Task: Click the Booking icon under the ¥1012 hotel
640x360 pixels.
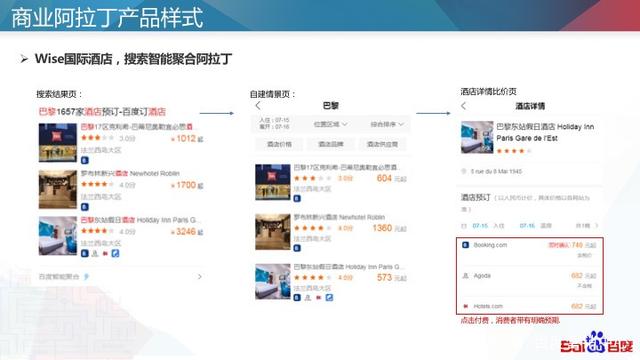Action: 84,160
